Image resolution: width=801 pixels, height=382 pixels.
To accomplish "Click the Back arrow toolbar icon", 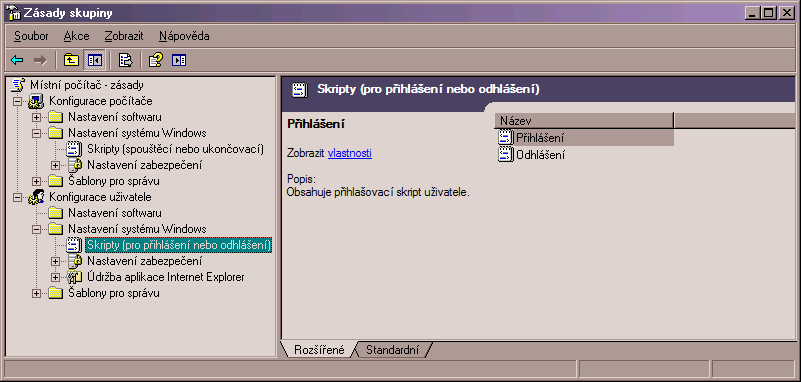I will tap(17, 61).
